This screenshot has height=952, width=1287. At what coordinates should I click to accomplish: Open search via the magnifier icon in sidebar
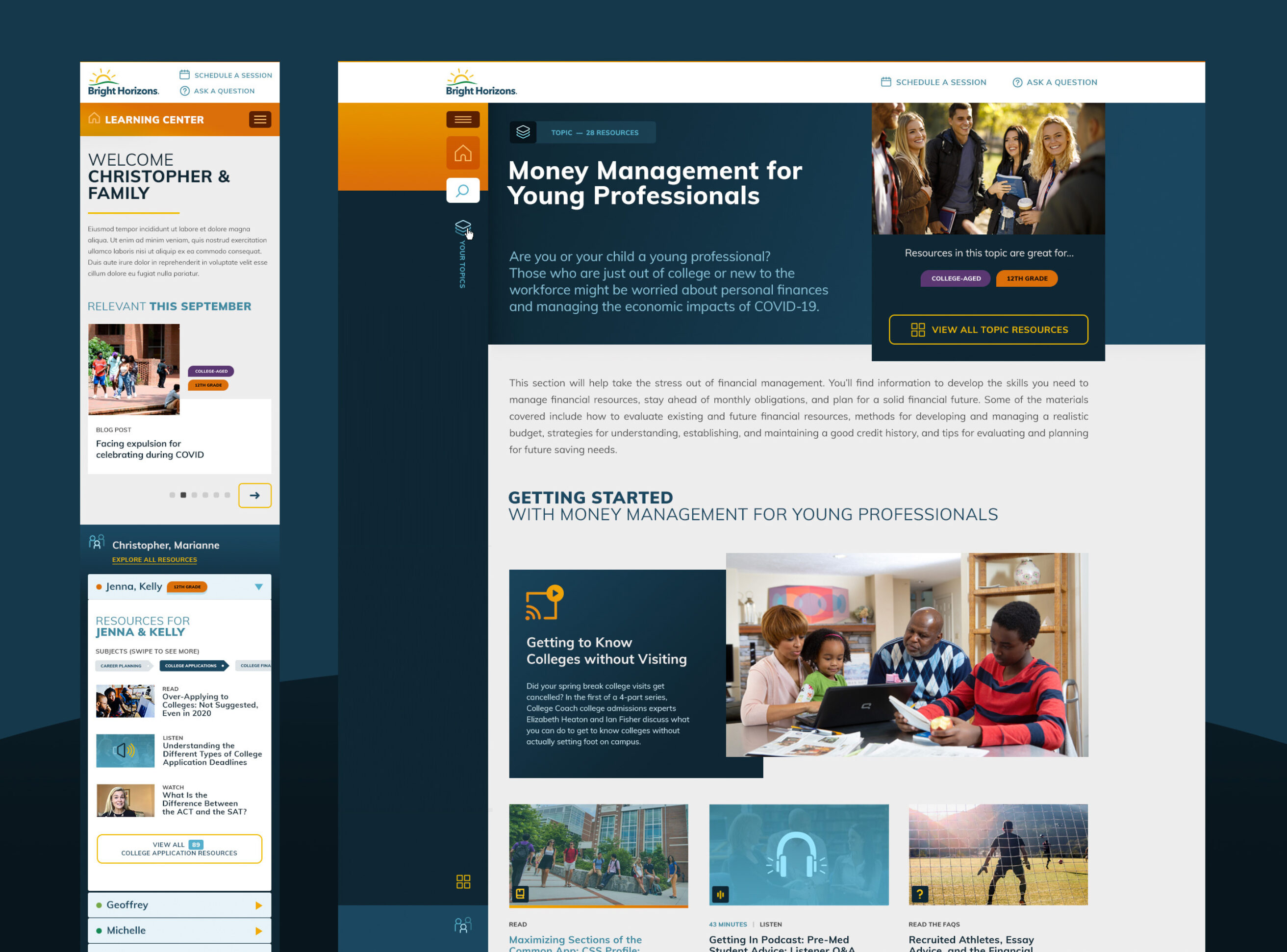(463, 190)
